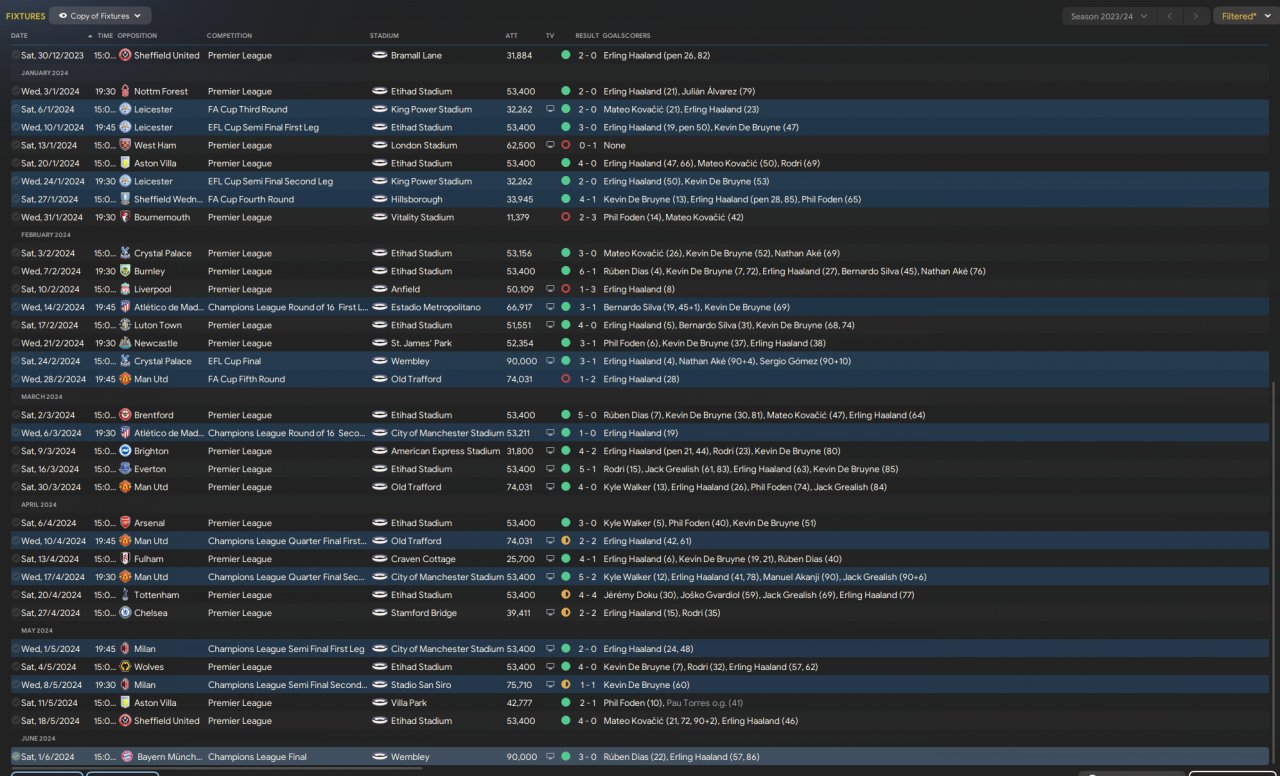
Task: Click the EFL Cup Final competition text
Action: (234, 361)
